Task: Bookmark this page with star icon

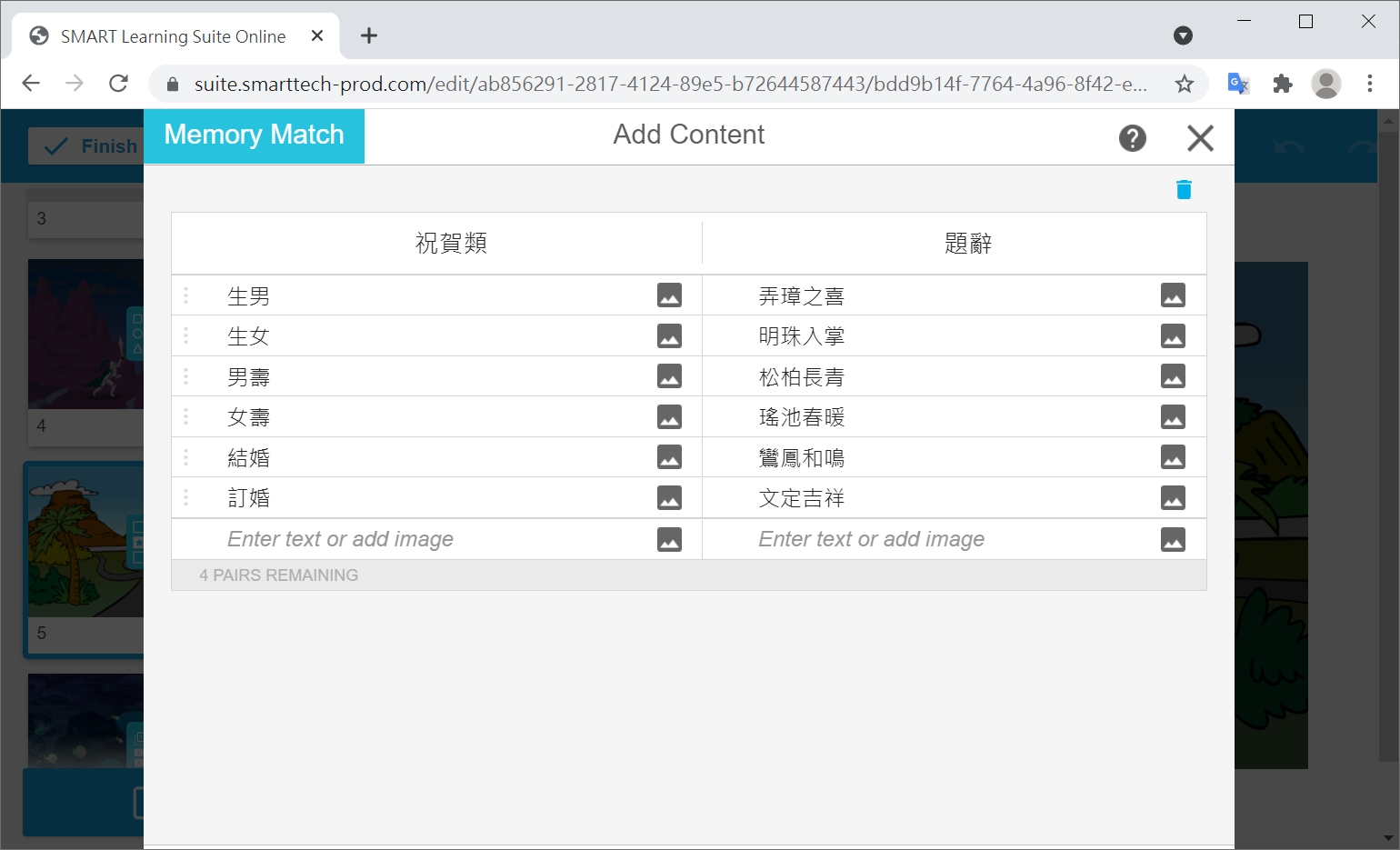Action: click(x=1184, y=84)
